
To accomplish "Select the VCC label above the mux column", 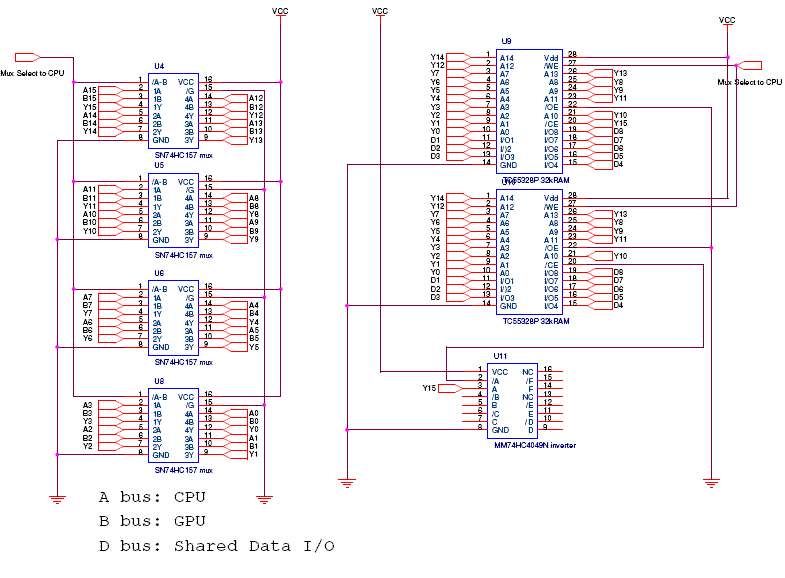I will pos(283,11).
